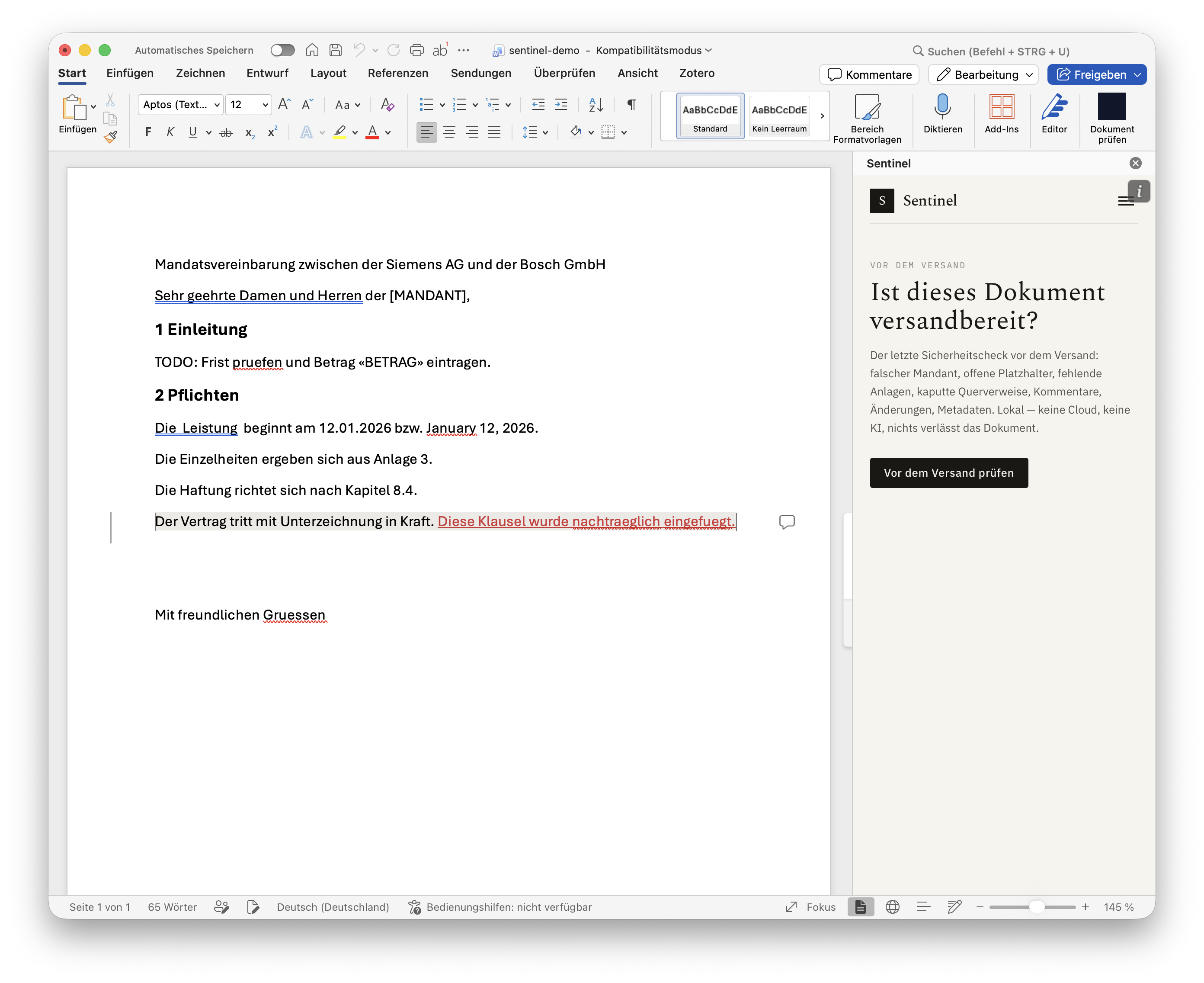Image resolution: width=1204 pixels, height=983 pixels.
Task: Expand the styles gallery arrow
Action: tap(822, 116)
